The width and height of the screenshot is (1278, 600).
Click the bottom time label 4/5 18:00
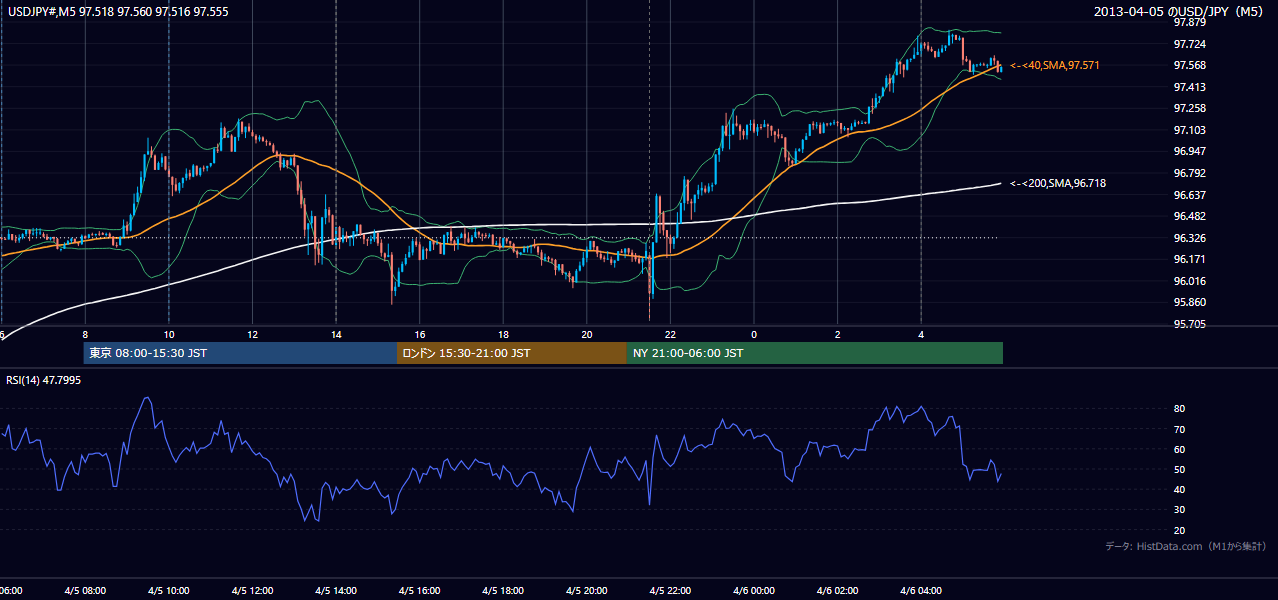coord(503,591)
